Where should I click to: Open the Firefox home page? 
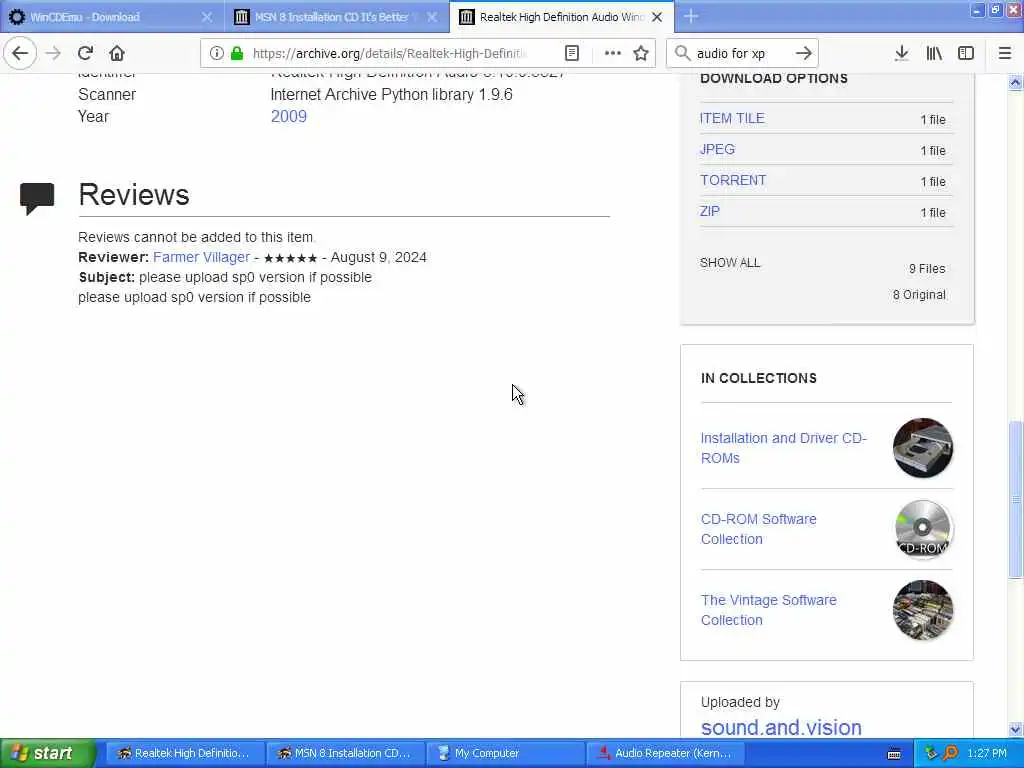(x=117, y=53)
